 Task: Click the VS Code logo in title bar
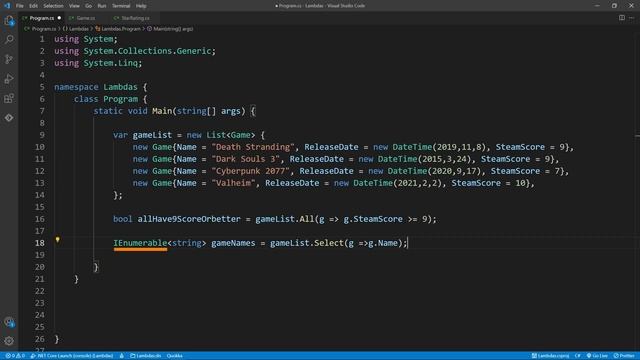pos(7,6)
